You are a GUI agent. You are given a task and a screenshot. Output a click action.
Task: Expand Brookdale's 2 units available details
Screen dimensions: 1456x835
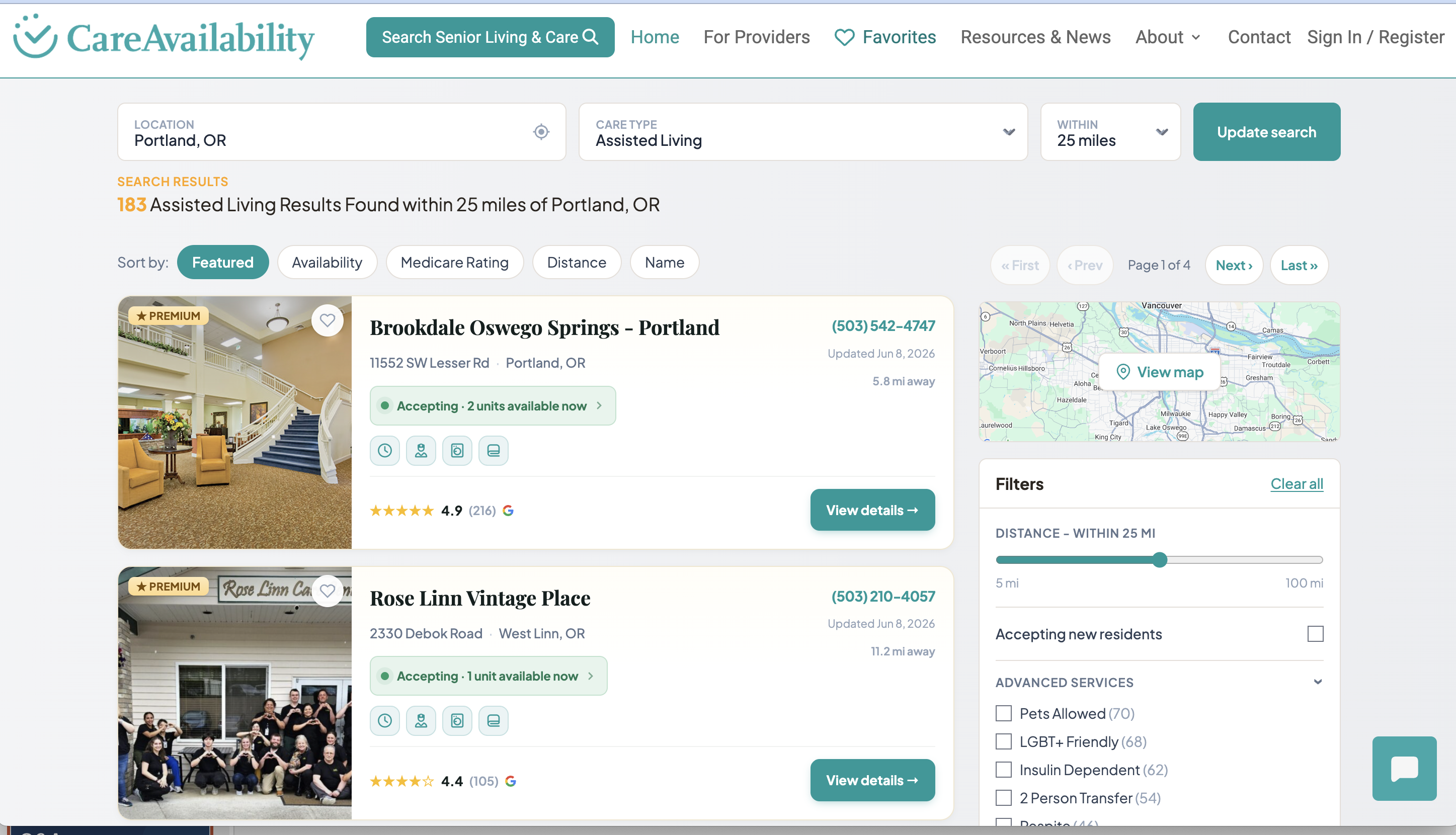tap(493, 406)
